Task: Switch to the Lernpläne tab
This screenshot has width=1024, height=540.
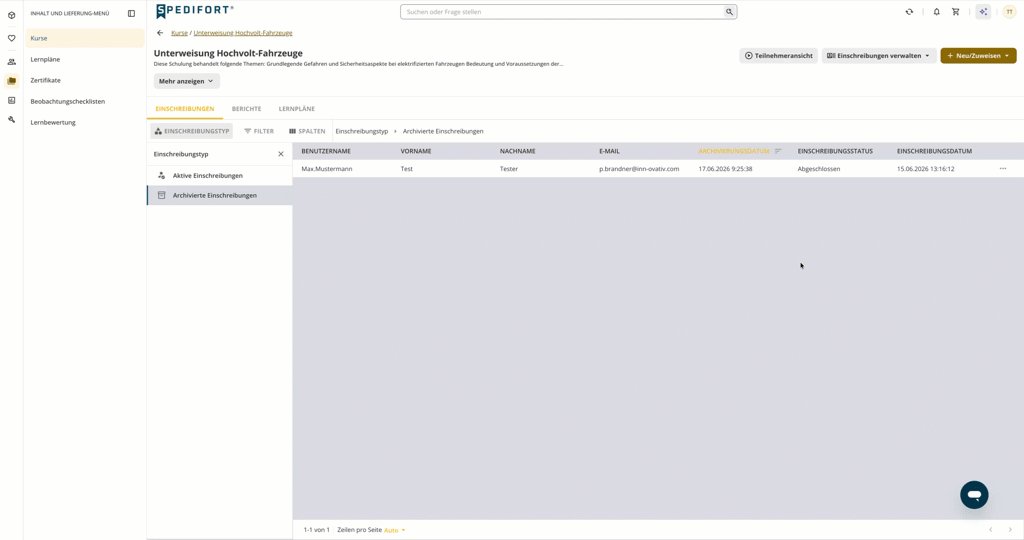Action: pyautogui.click(x=296, y=109)
